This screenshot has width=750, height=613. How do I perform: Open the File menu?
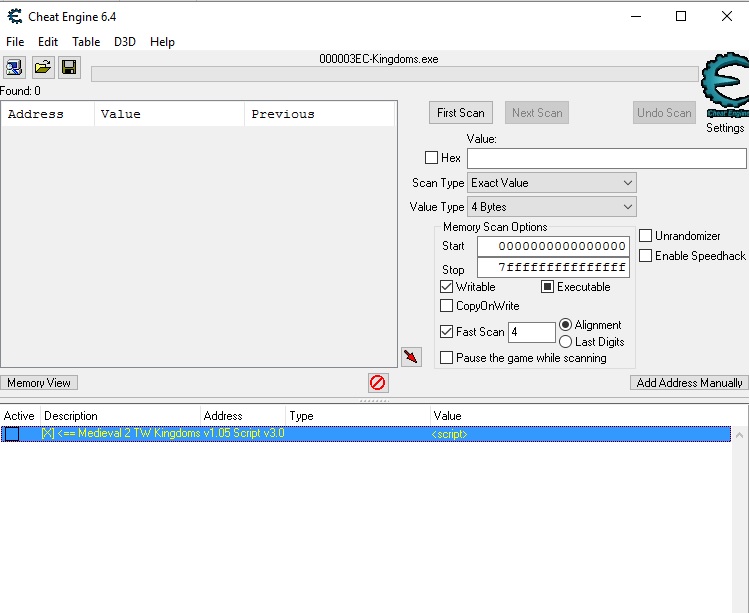pyautogui.click(x=15, y=42)
